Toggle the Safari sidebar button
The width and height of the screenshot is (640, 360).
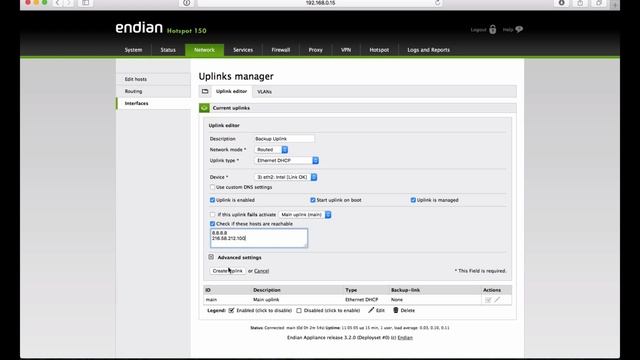(x=85, y=3)
